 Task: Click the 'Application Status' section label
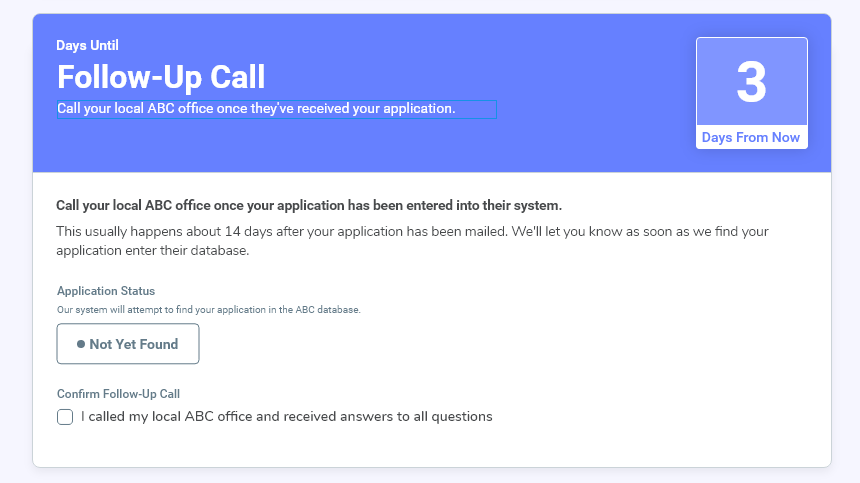click(x=106, y=291)
